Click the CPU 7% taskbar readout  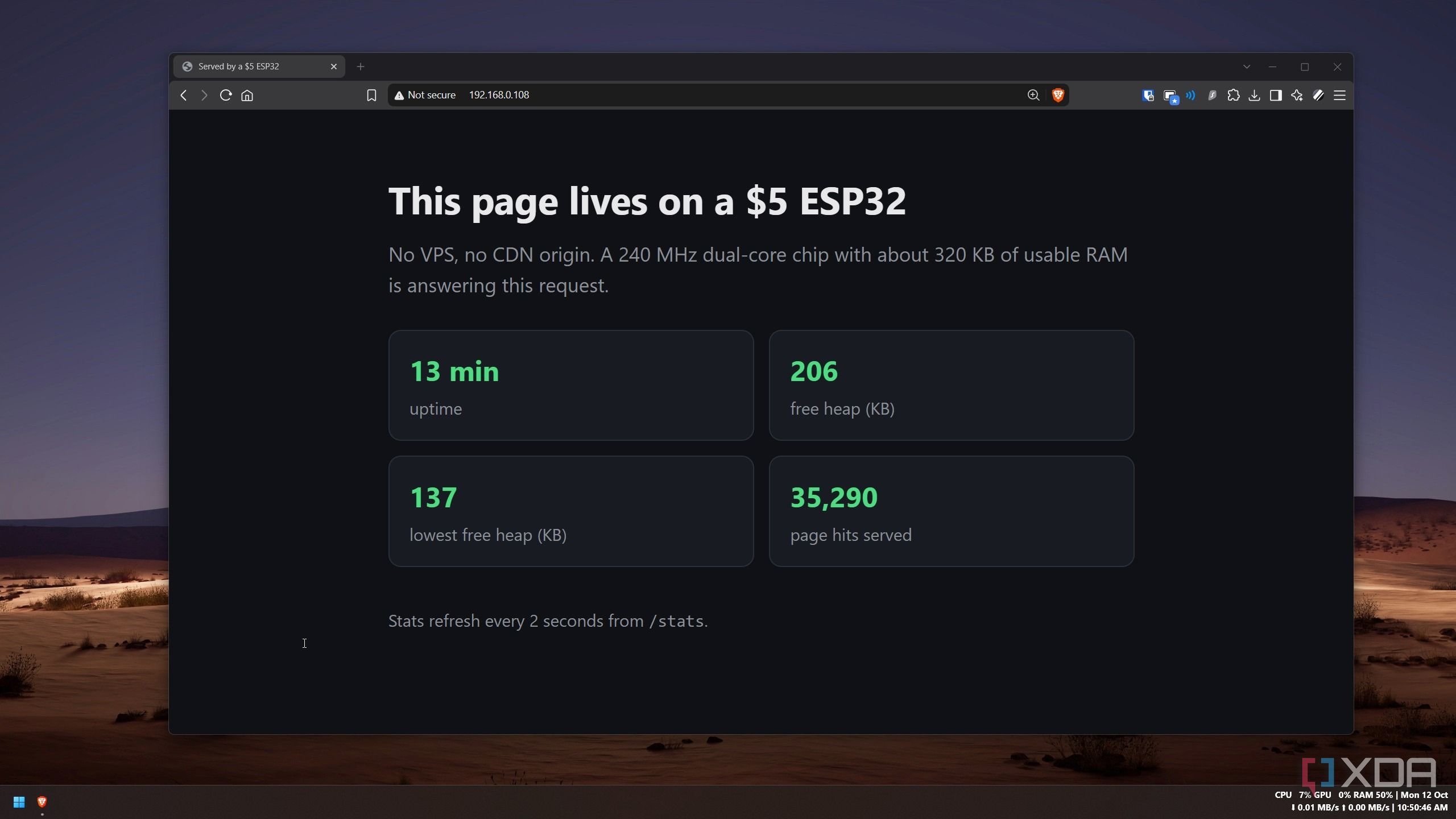tap(1293, 795)
